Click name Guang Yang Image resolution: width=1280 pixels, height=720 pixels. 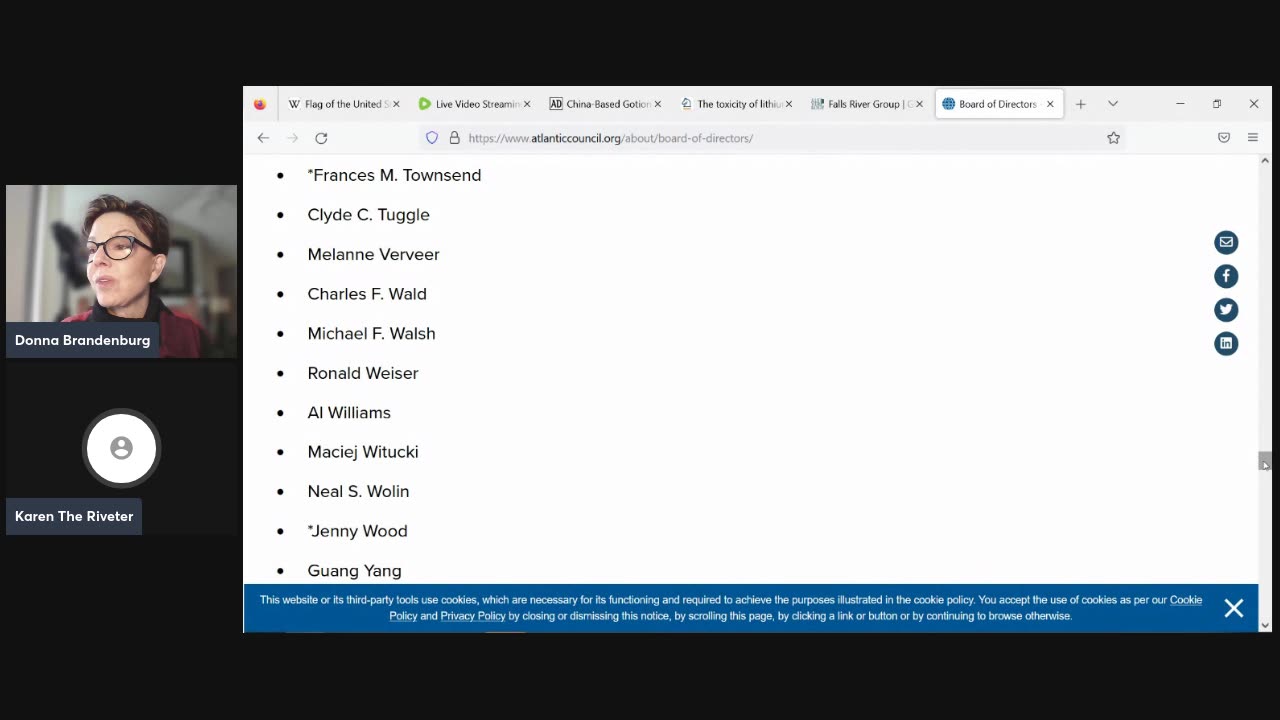(x=354, y=571)
